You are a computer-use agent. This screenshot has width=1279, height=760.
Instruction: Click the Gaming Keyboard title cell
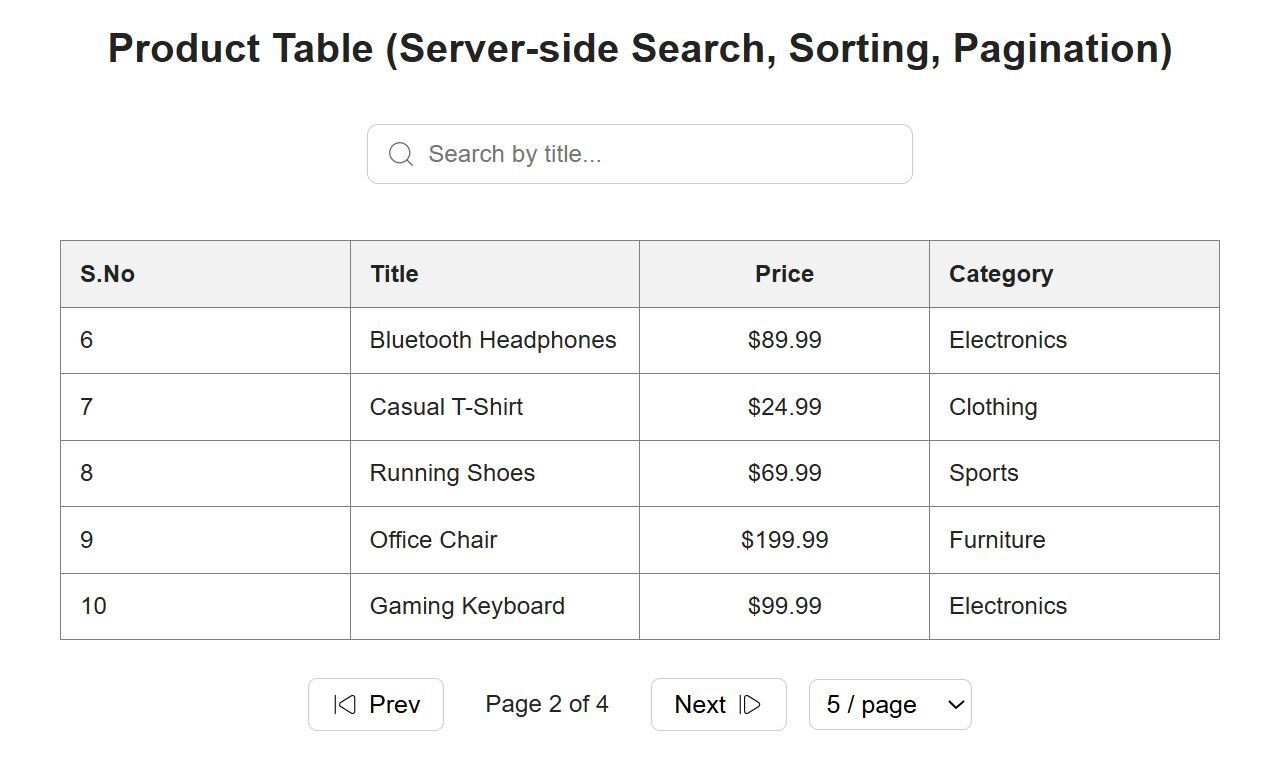467,606
